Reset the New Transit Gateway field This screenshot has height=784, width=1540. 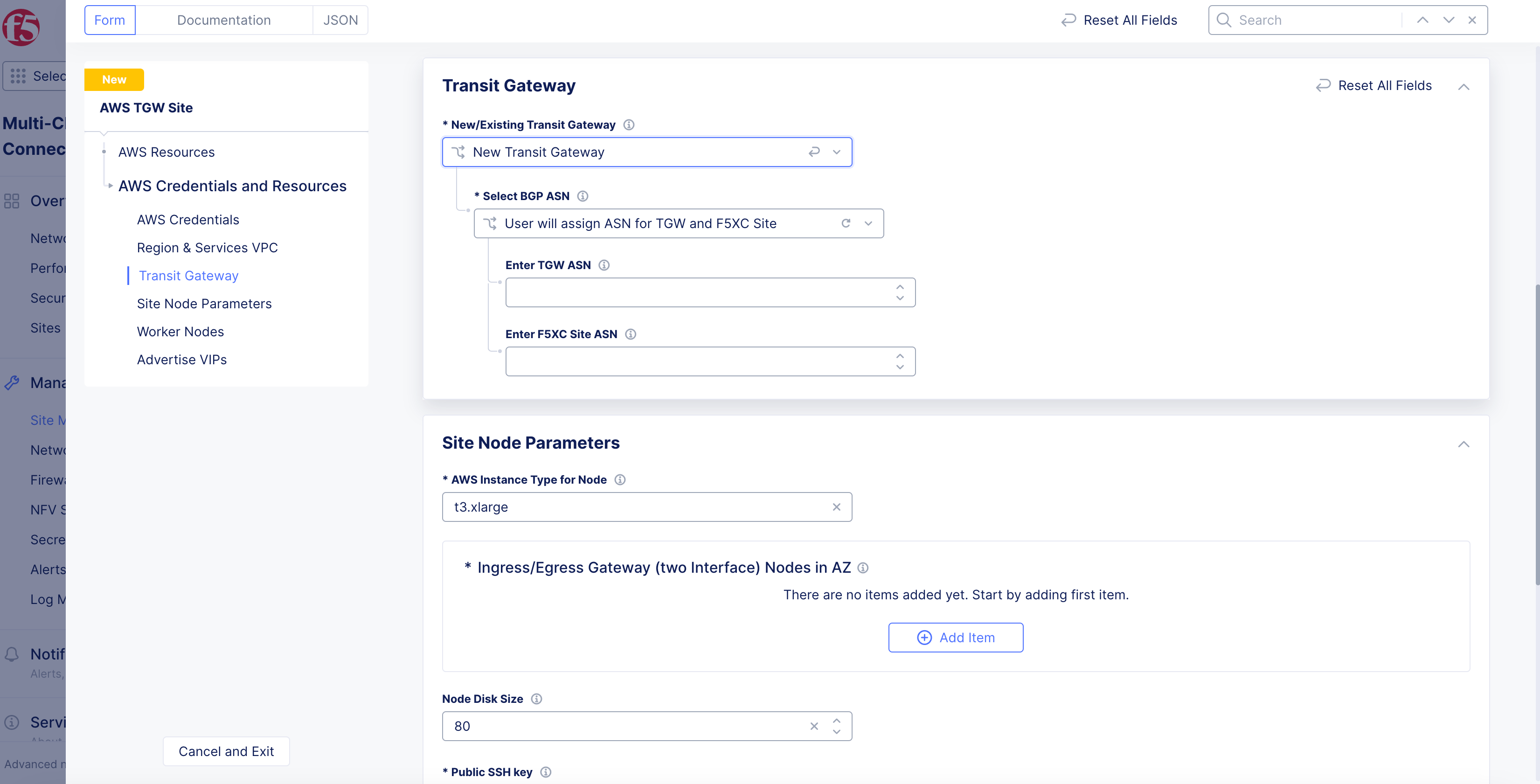coord(814,152)
